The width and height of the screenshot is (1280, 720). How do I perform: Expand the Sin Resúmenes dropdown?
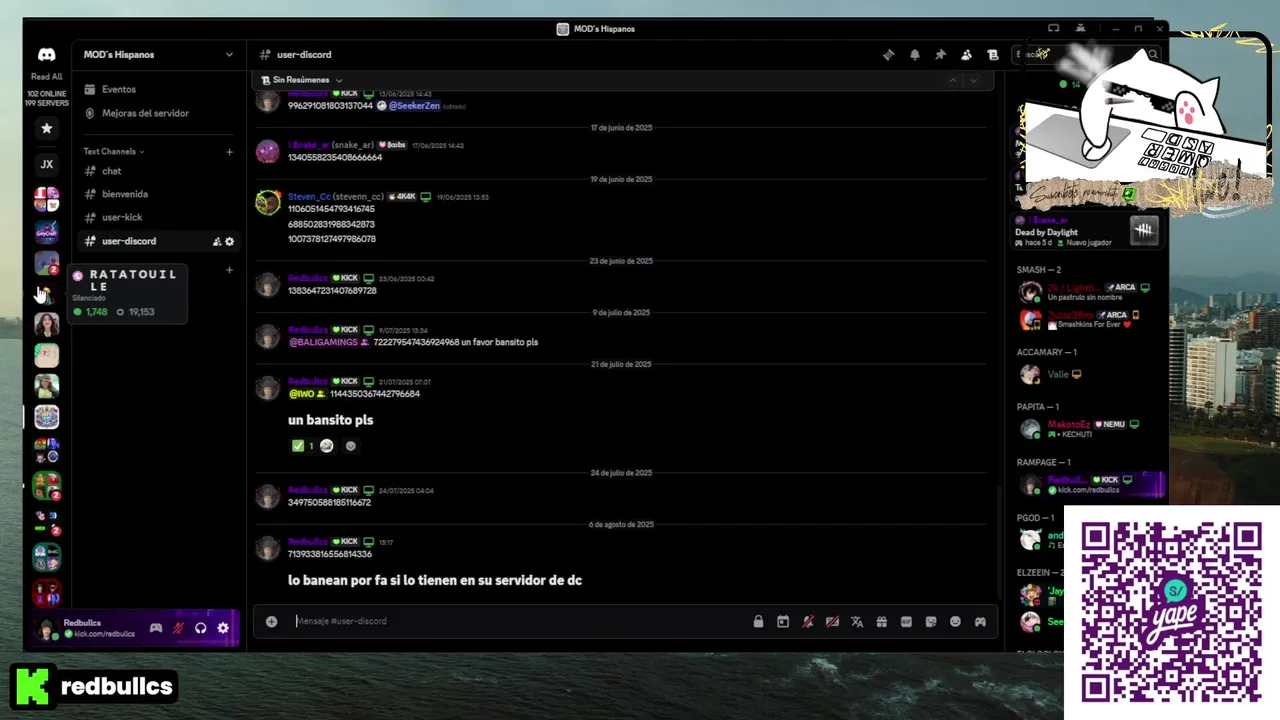tap(301, 80)
